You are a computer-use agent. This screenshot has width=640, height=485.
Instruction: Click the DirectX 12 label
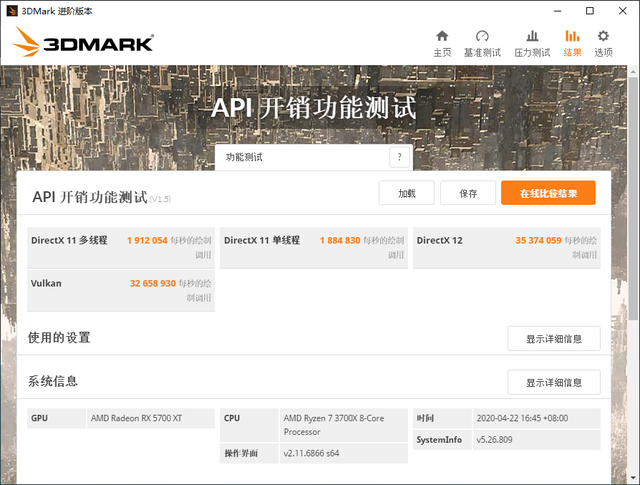(440, 240)
